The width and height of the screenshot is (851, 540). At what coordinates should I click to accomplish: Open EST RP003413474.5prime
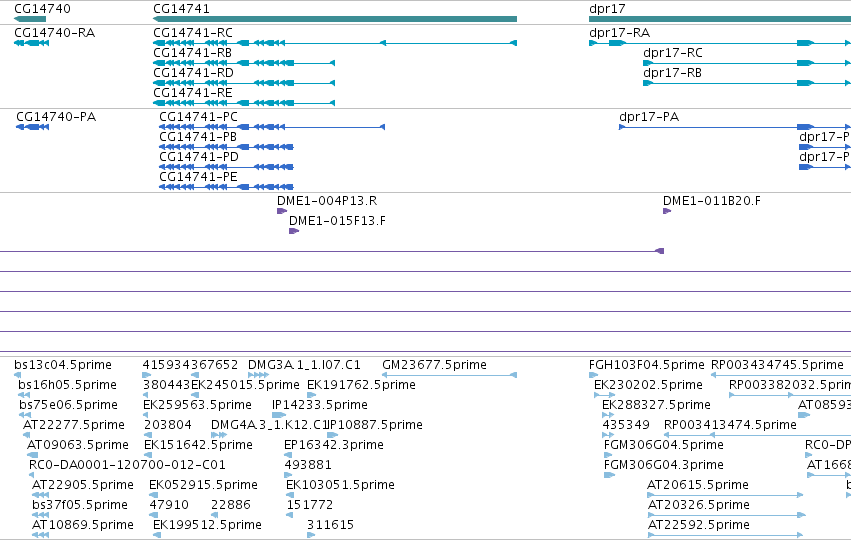coord(730,425)
